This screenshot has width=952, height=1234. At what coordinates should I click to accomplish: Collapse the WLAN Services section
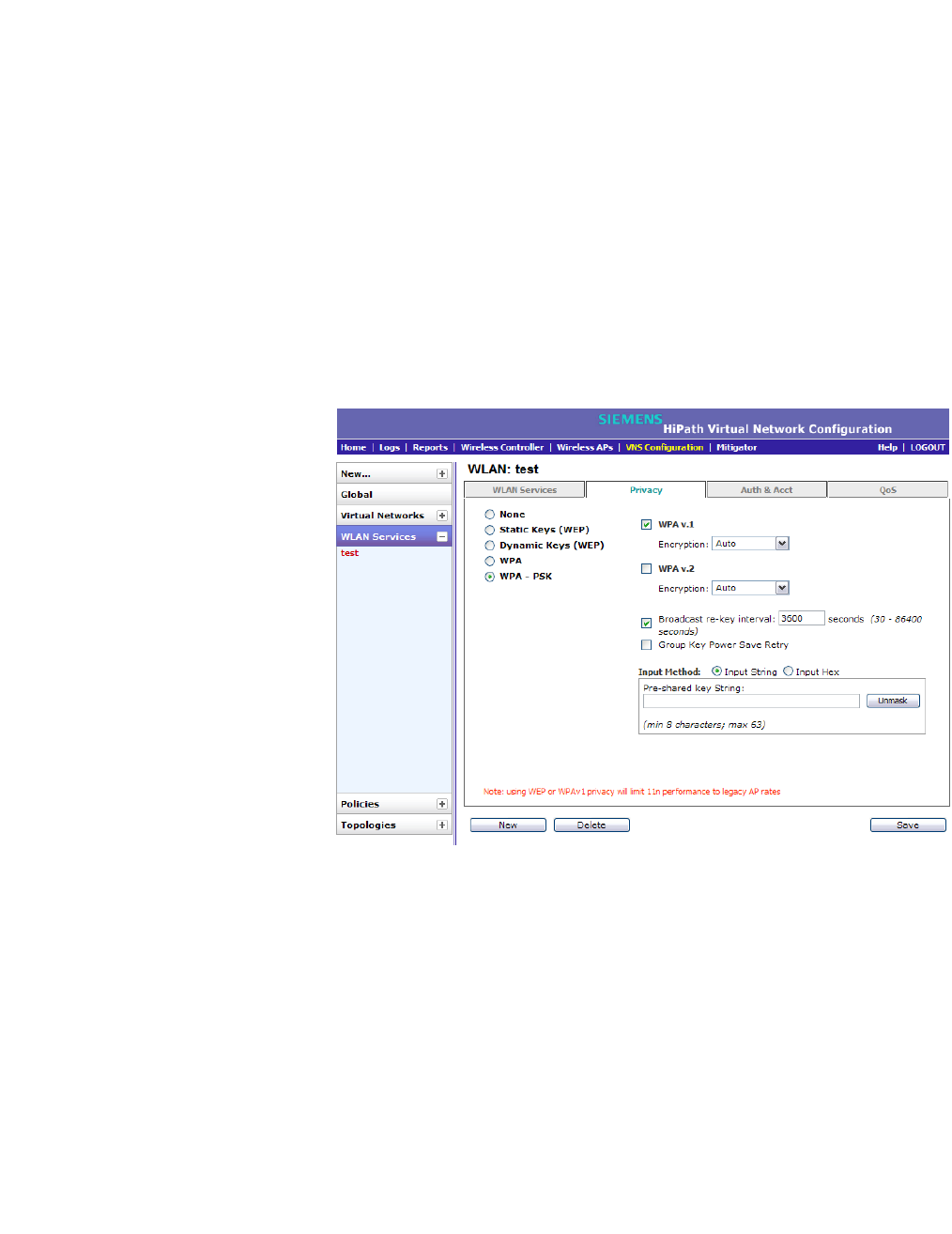[442, 537]
